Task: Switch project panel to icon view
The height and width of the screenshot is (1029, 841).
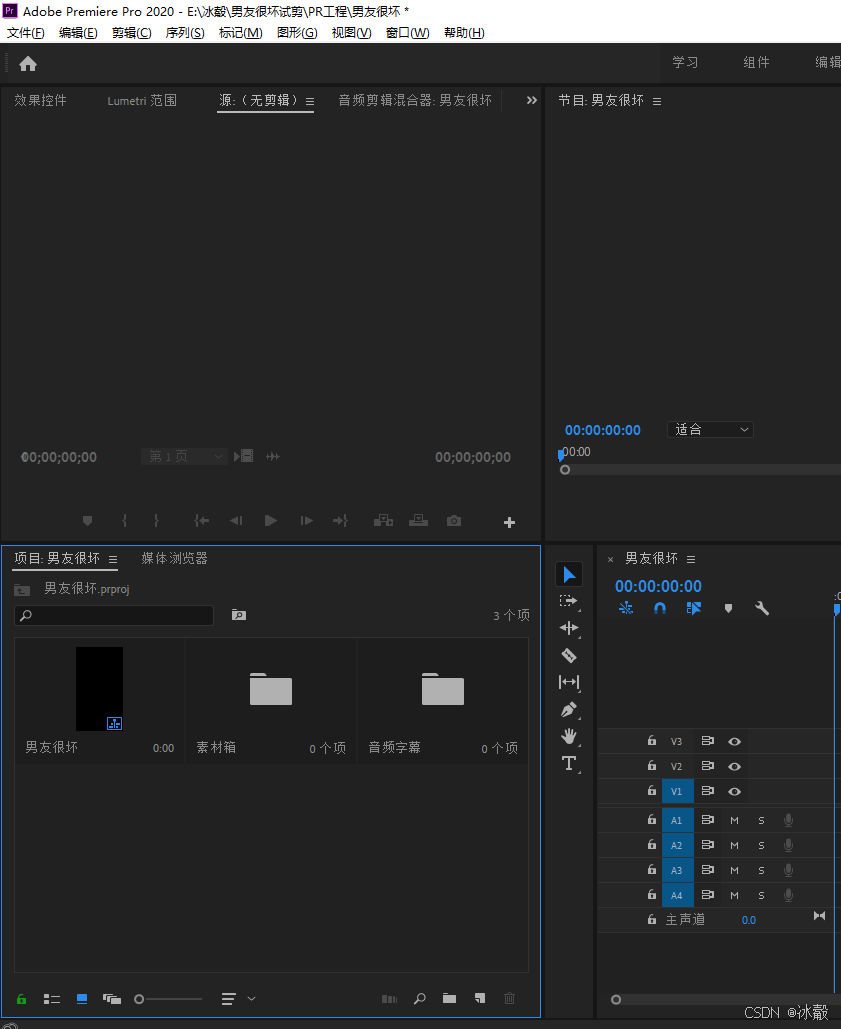Action: 82,999
